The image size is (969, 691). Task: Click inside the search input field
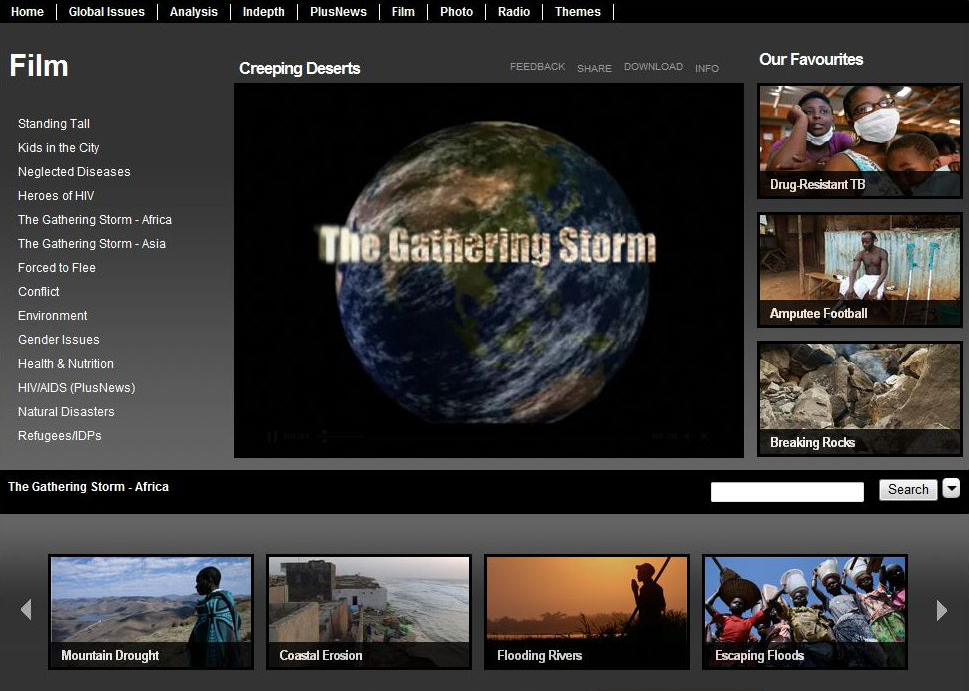(x=786, y=491)
